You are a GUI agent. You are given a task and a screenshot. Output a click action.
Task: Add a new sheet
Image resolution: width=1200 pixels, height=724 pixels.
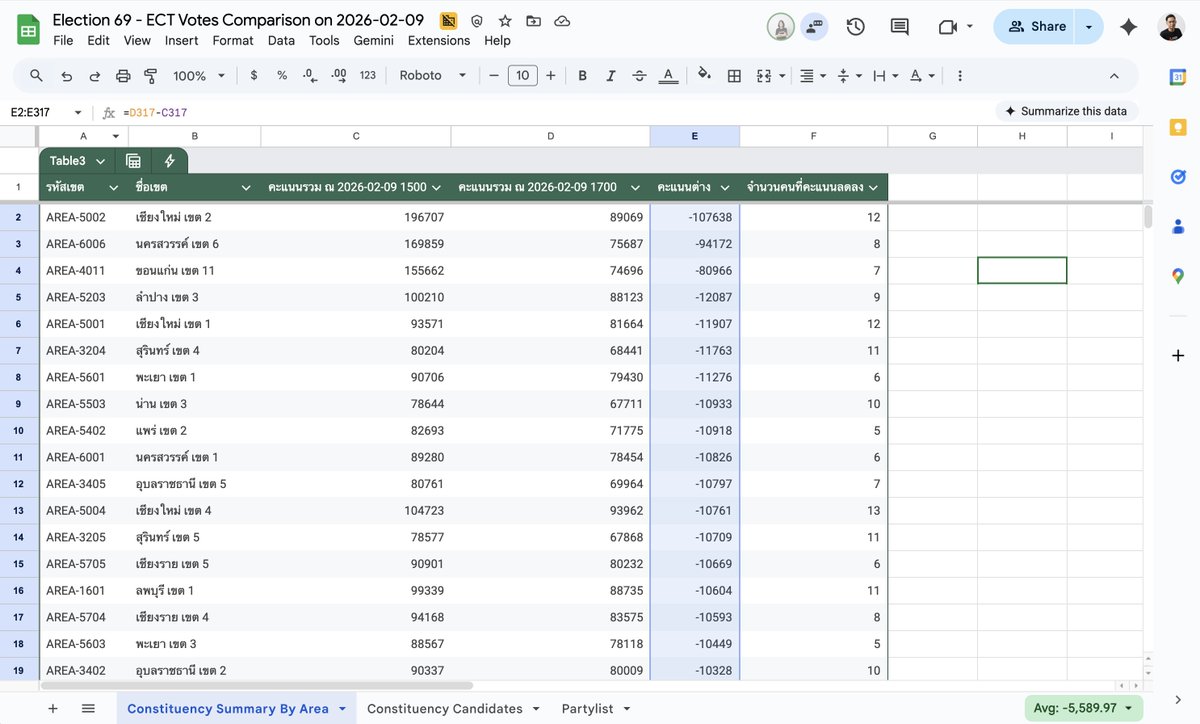(x=53, y=708)
